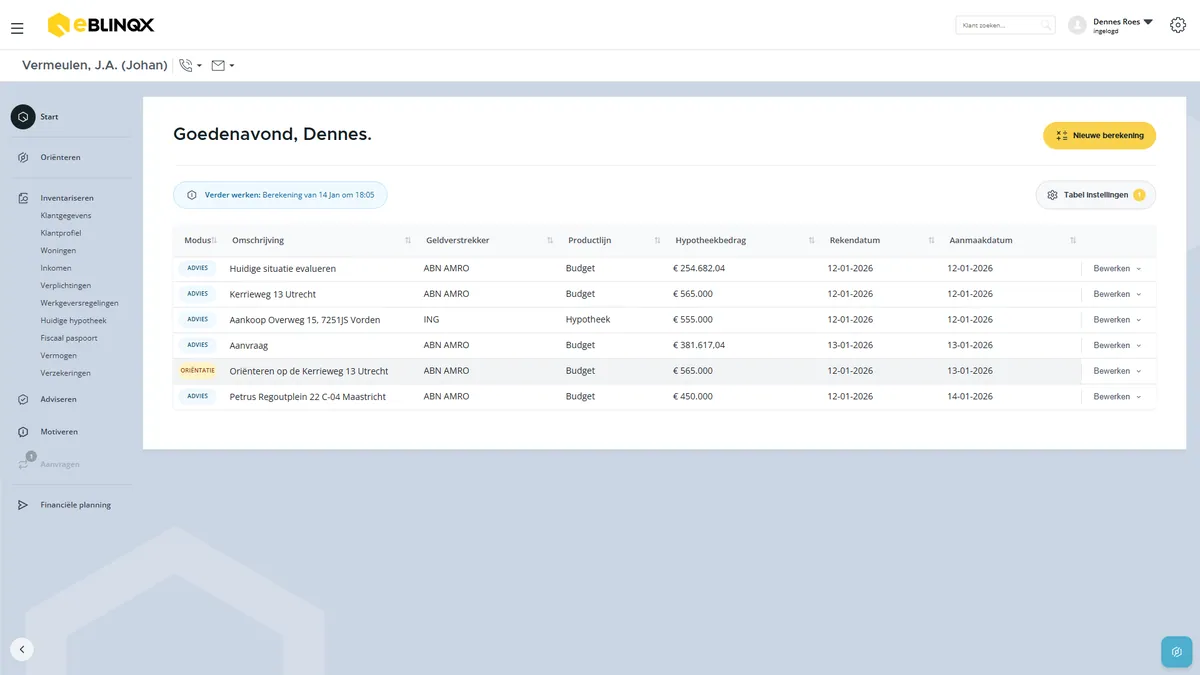This screenshot has height=675, width=1200.
Task: Open Klantgegevens in sidebar
Action: [66, 215]
